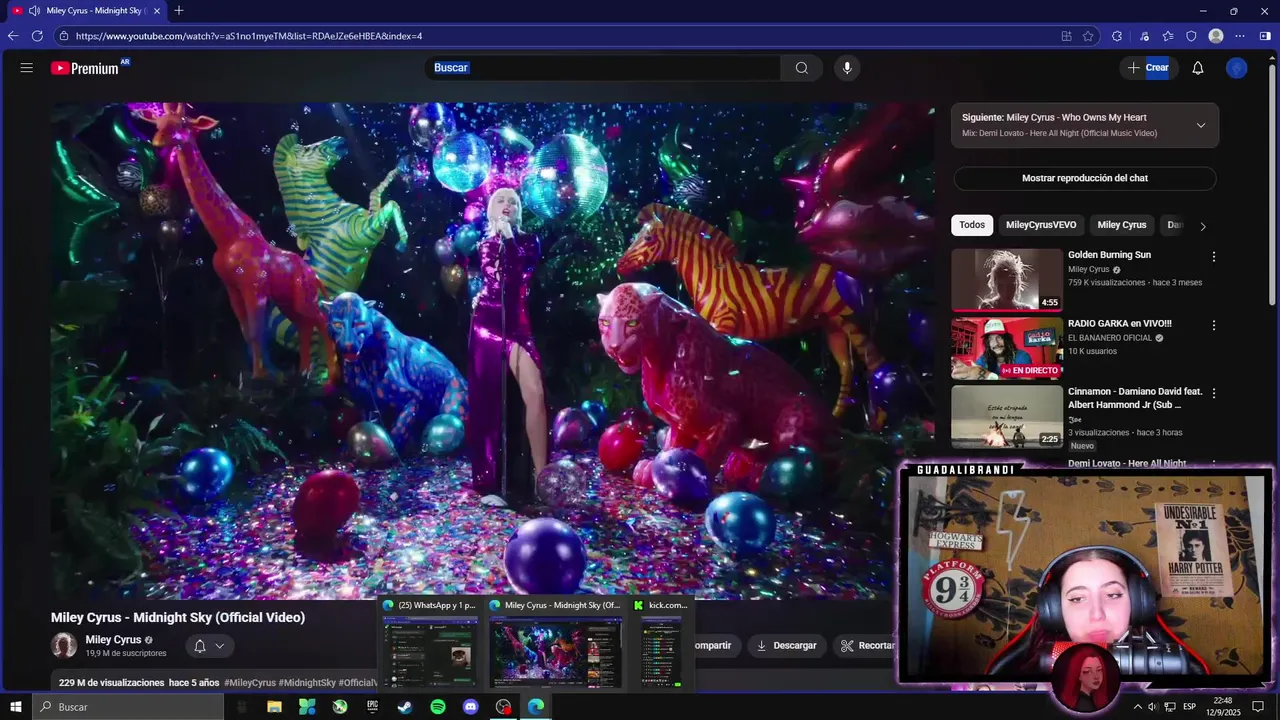Open Steam from taskbar
This screenshot has width=1280, height=720.
pos(405,707)
